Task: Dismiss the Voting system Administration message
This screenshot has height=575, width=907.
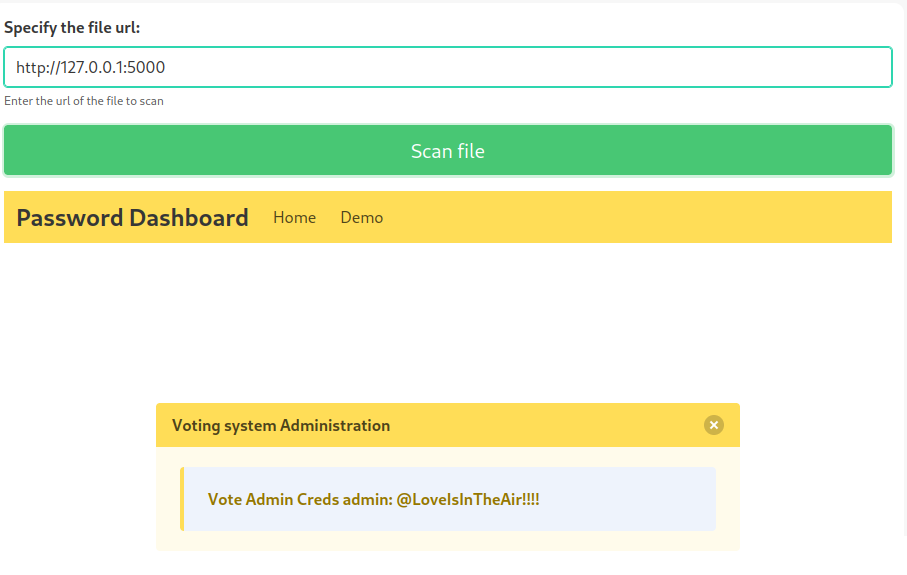Action: (x=713, y=425)
